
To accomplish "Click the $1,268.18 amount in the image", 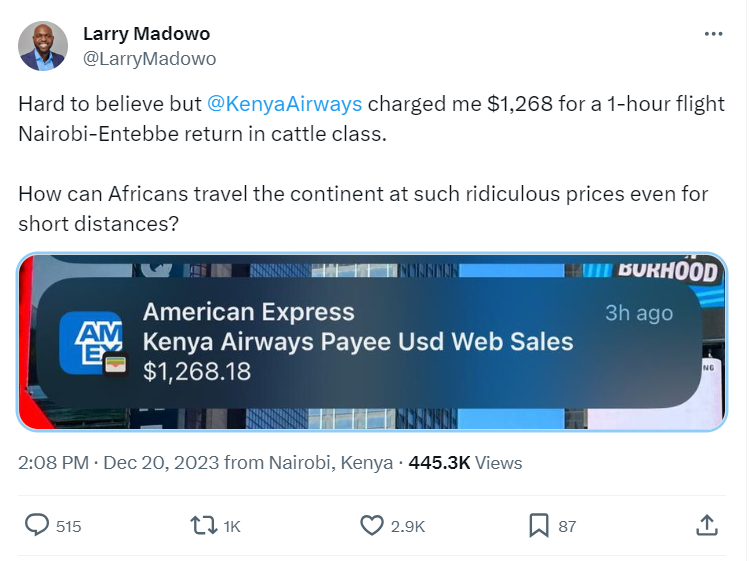I will click(x=197, y=372).
